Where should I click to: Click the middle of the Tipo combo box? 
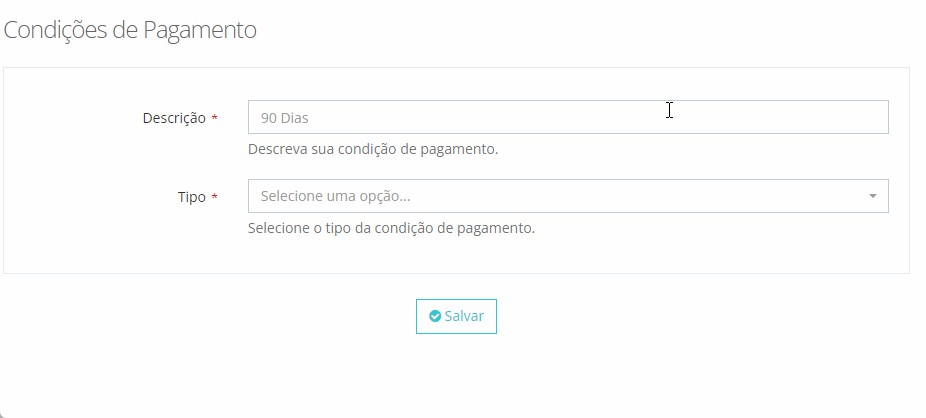click(x=568, y=196)
